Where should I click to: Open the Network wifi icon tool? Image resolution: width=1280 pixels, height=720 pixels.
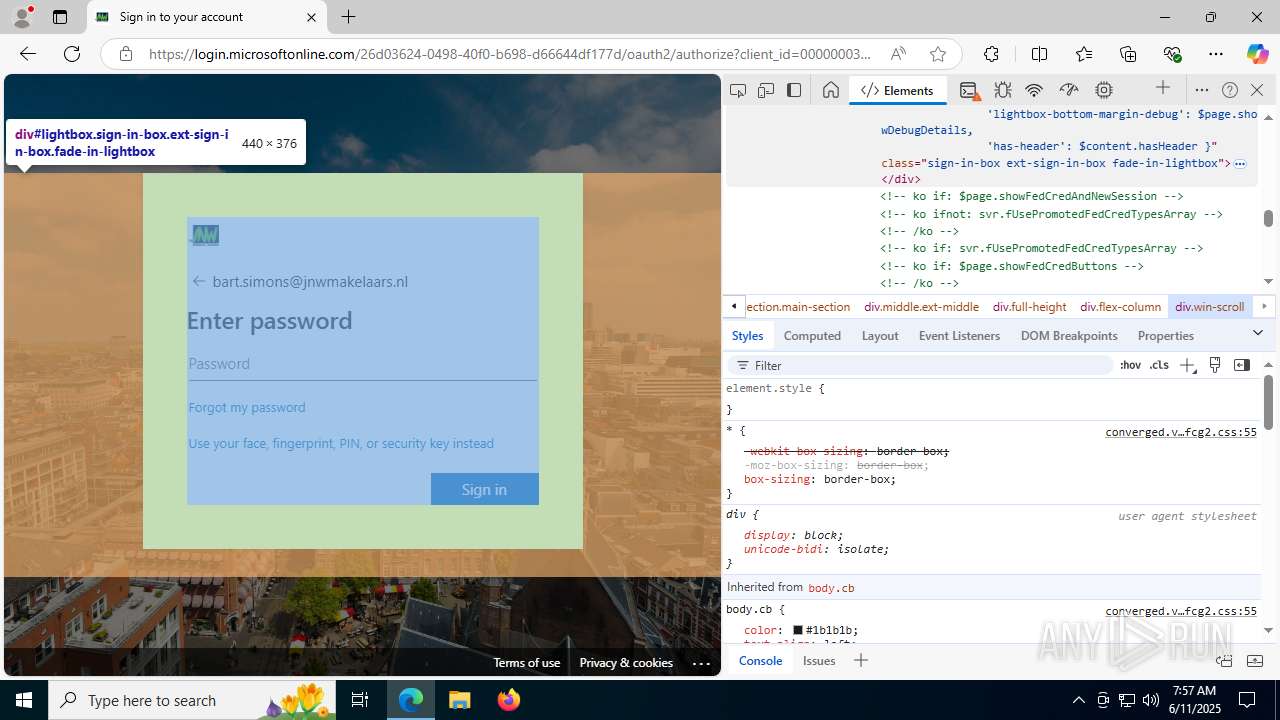pyautogui.click(x=1034, y=90)
